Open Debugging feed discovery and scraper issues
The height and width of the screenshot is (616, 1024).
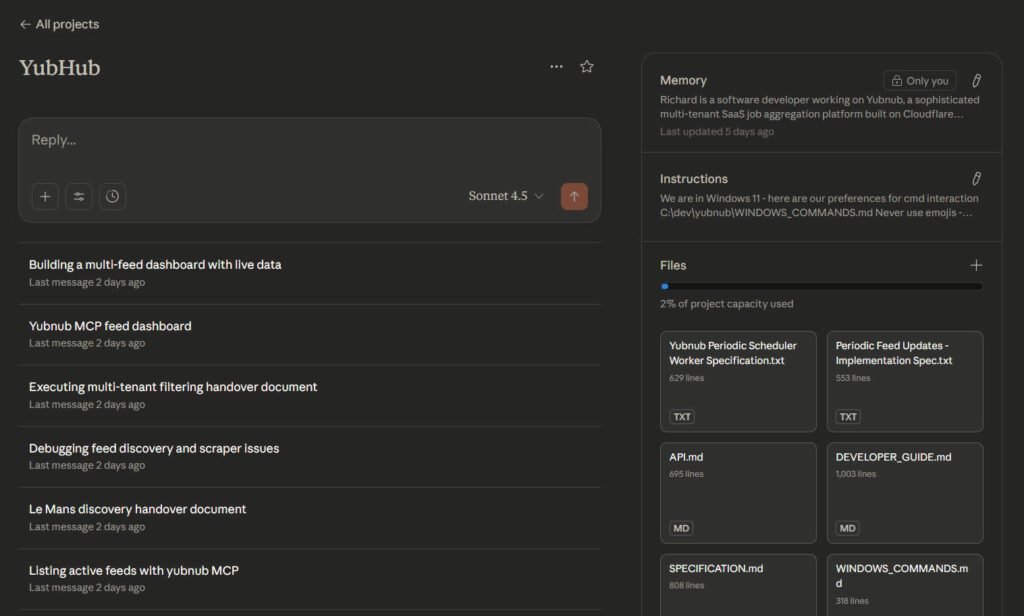tap(154, 448)
